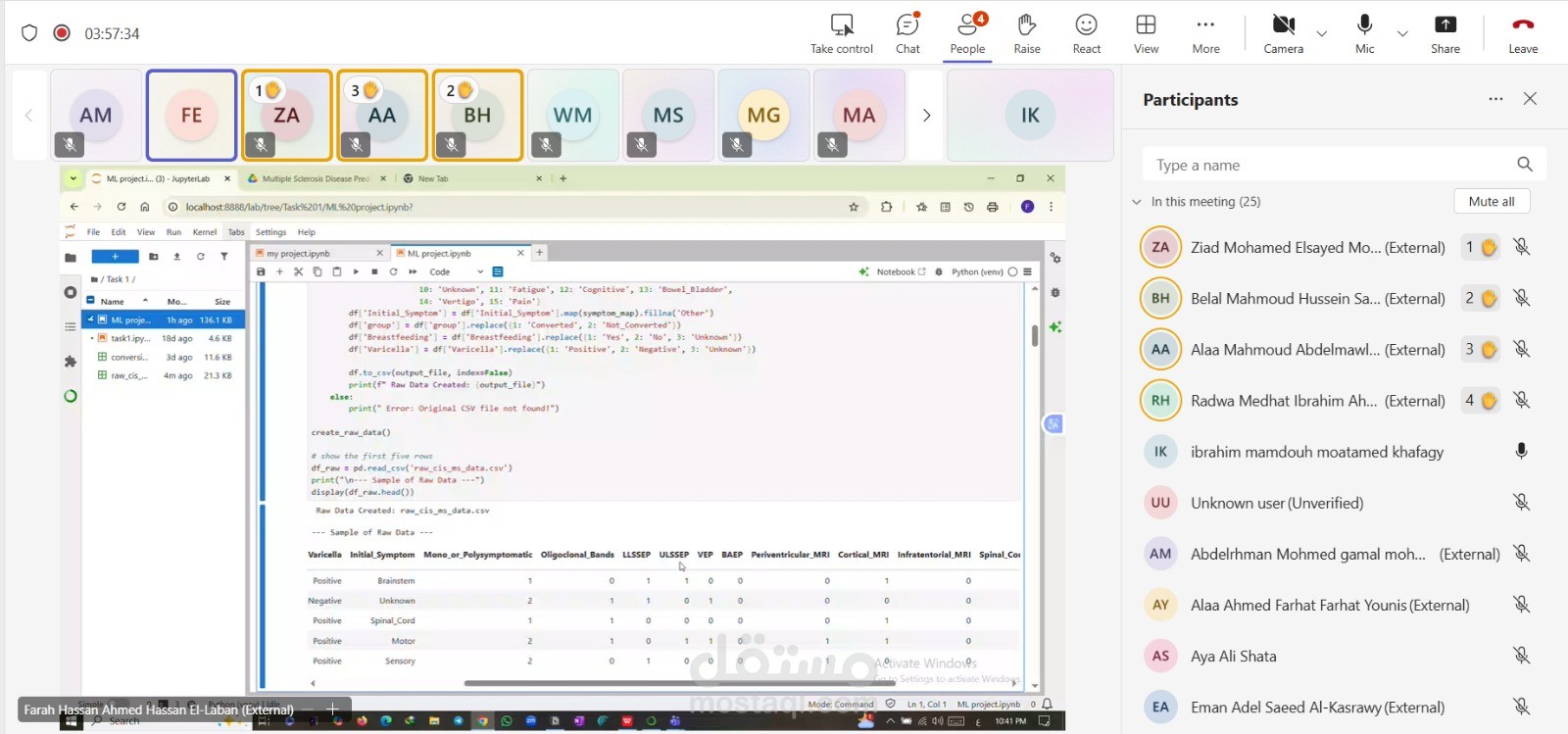Click the recording indicator icon
Viewport: 1568px width, 734px height.
click(62, 33)
